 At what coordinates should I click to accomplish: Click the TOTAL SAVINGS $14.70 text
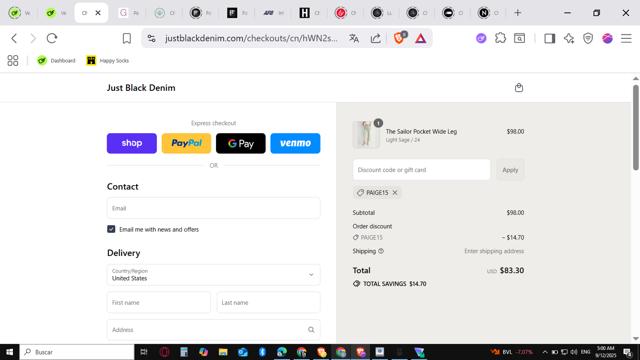pos(394,284)
